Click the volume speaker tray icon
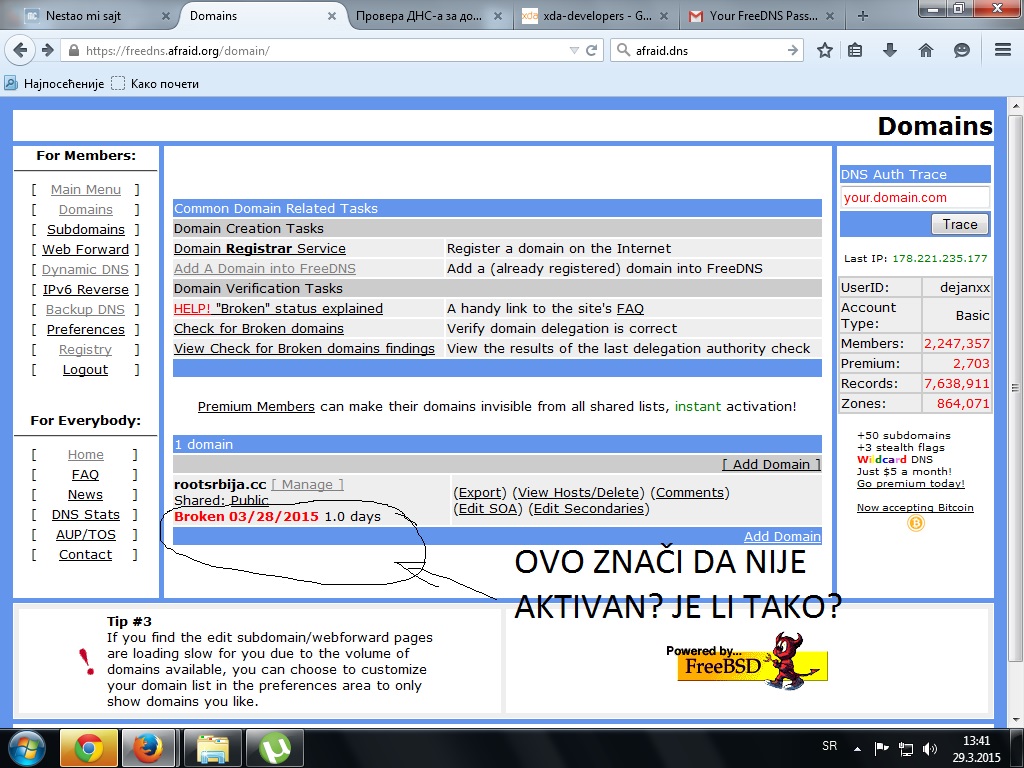This screenshot has width=1024, height=768. [930, 748]
